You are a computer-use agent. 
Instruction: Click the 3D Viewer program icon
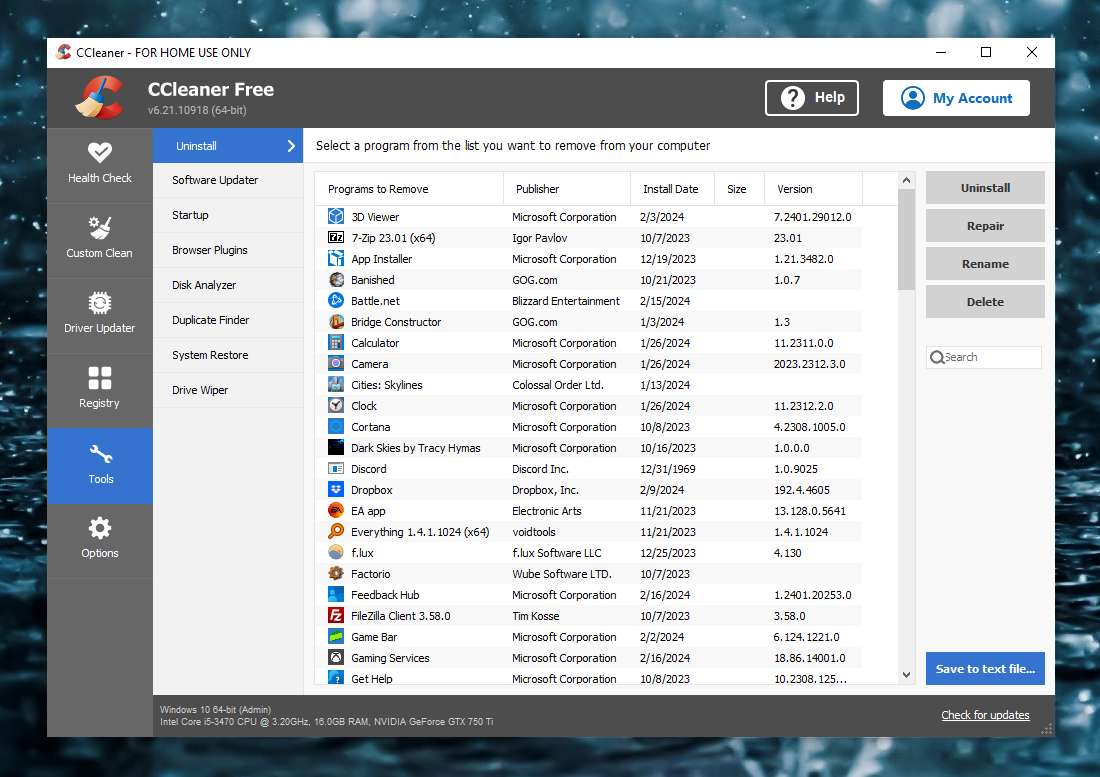click(x=336, y=217)
